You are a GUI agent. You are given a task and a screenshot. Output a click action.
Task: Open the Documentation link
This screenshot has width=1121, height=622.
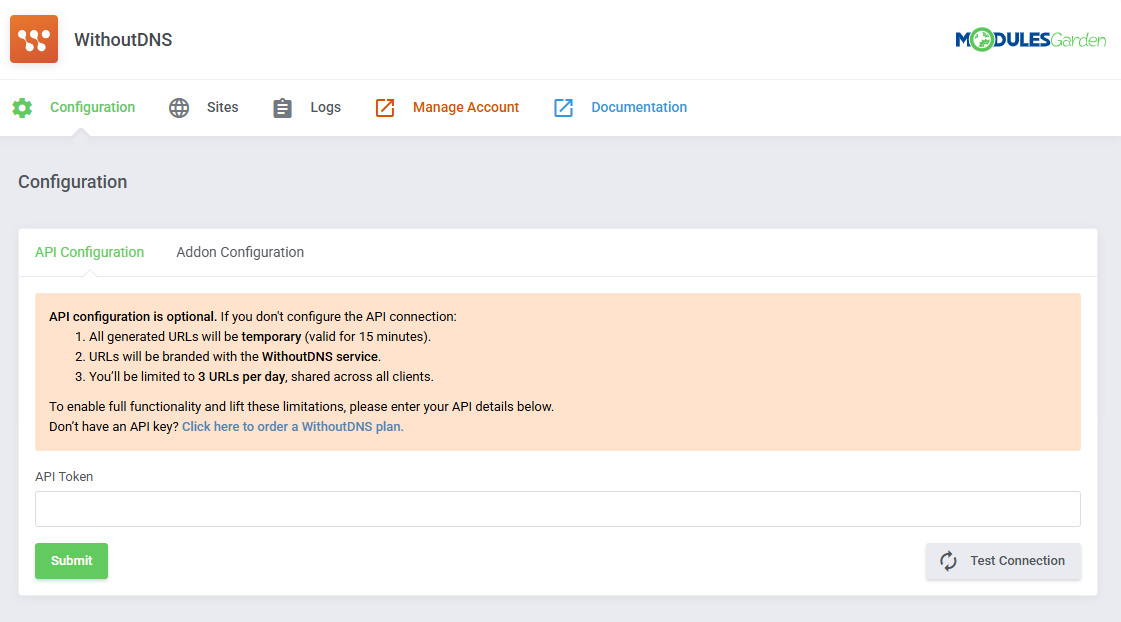[638, 107]
